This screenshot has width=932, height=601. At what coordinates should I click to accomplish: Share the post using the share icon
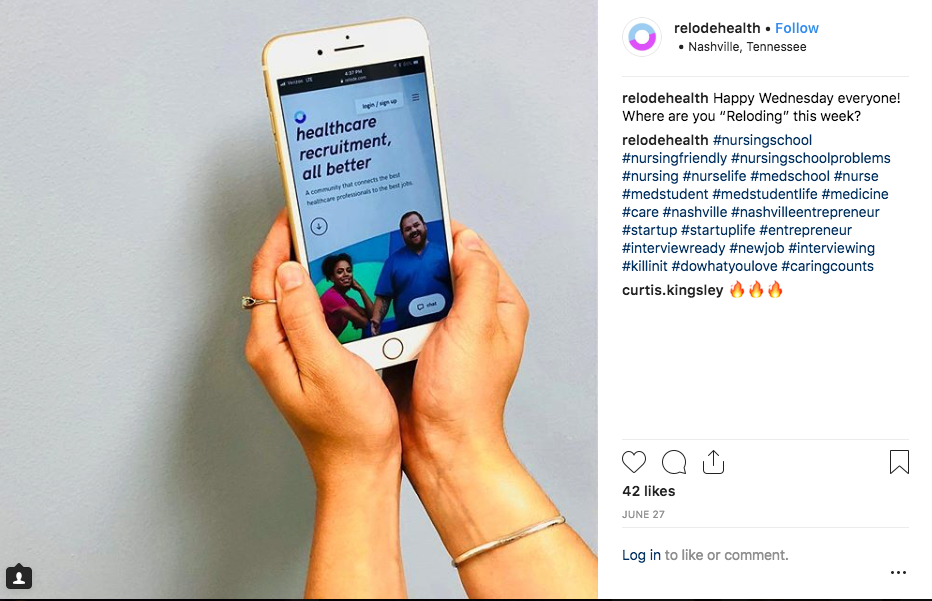pyautogui.click(x=713, y=462)
